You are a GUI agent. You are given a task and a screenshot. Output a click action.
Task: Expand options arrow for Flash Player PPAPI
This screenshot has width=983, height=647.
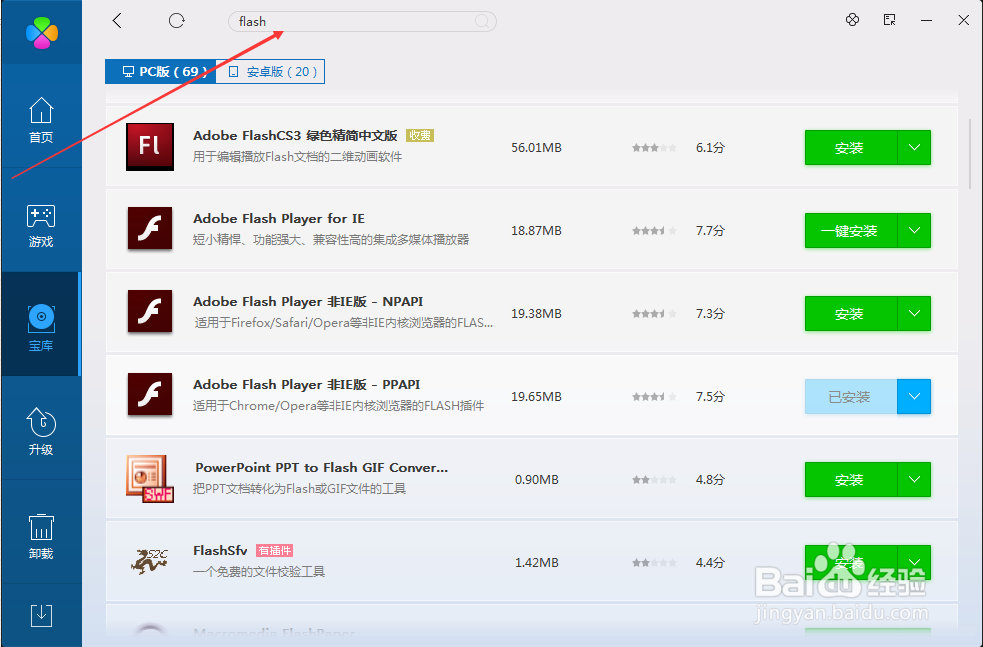pos(914,397)
